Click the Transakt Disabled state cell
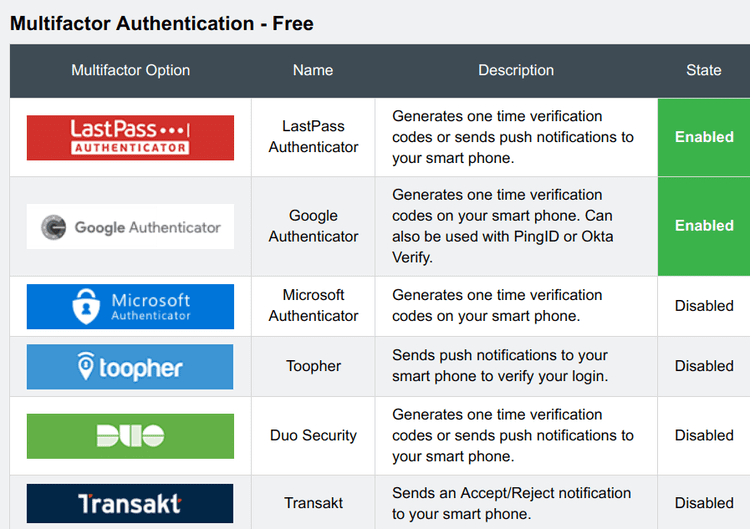 point(704,503)
